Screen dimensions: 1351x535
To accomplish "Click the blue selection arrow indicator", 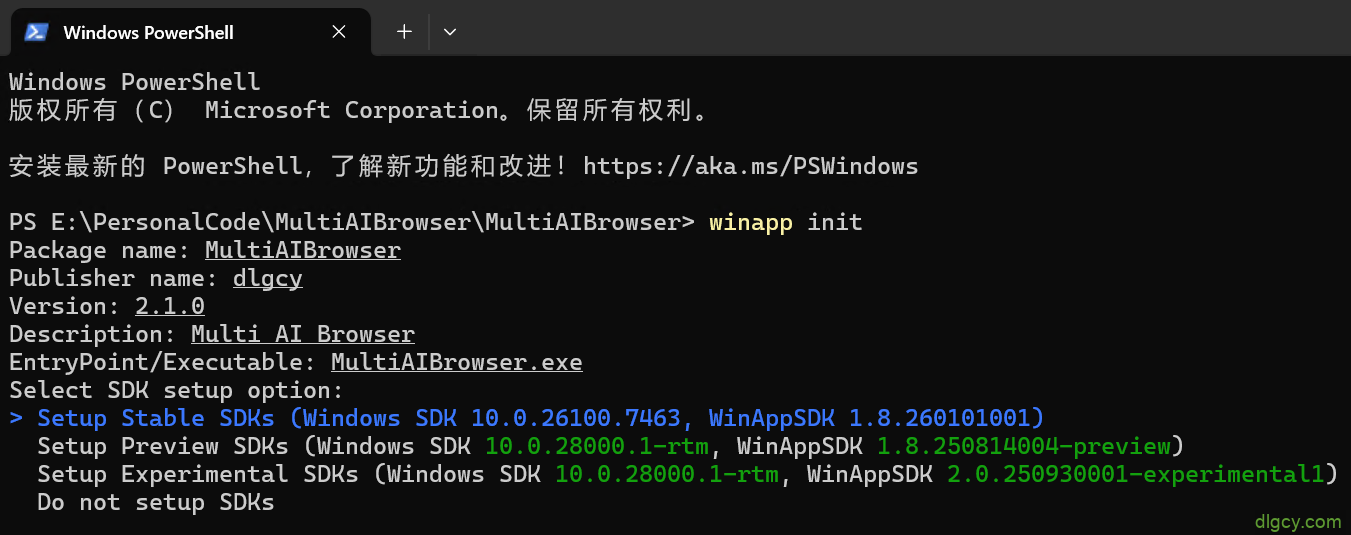I will coord(16,418).
